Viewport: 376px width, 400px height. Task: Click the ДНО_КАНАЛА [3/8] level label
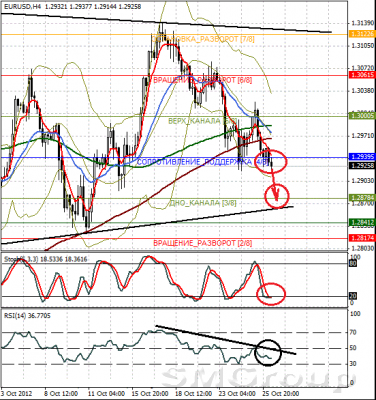pyautogui.click(x=203, y=203)
